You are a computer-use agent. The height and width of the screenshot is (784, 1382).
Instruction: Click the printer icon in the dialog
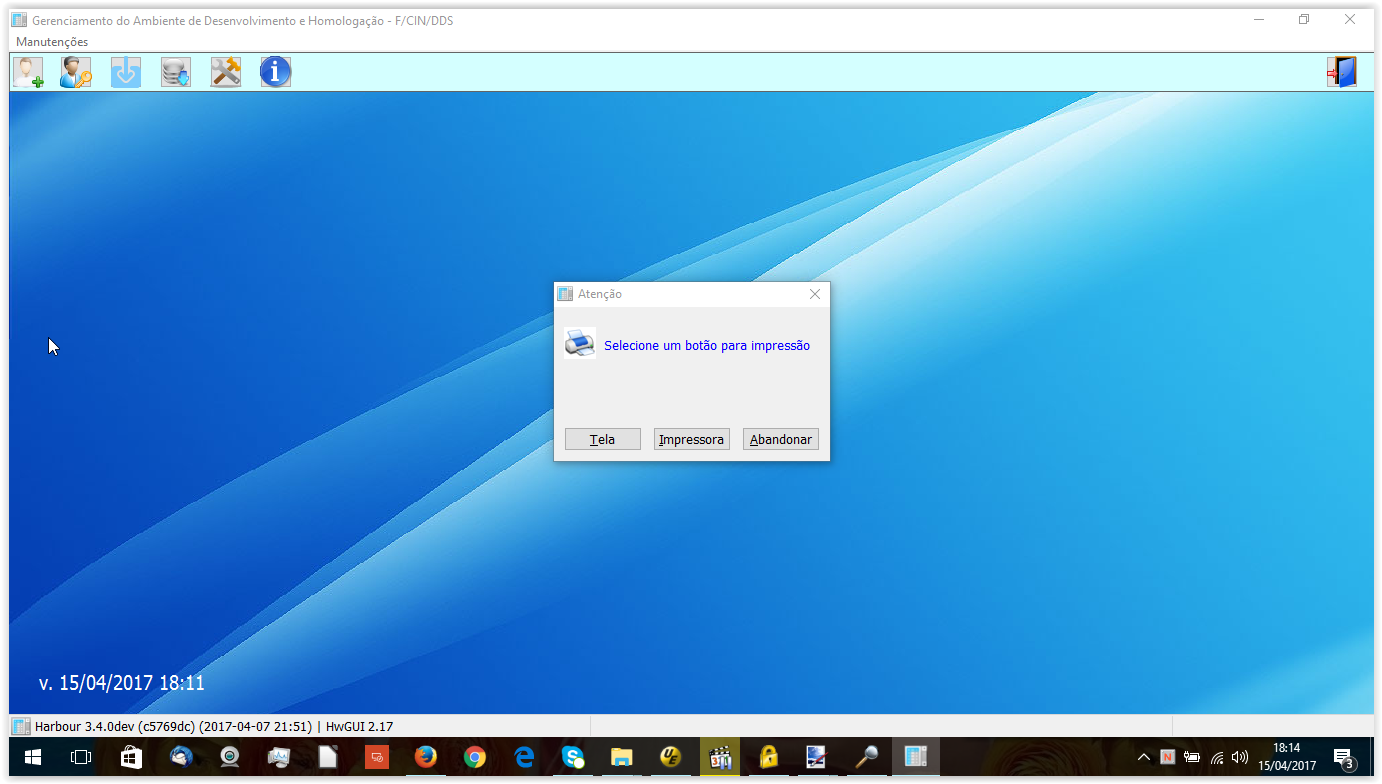580,343
